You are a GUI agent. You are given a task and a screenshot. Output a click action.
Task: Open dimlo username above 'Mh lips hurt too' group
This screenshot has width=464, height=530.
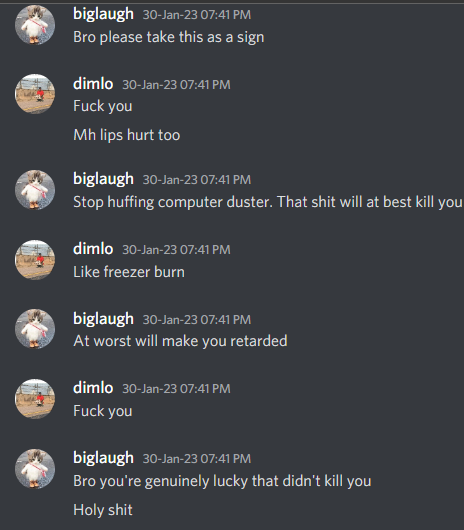coord(93,84)
